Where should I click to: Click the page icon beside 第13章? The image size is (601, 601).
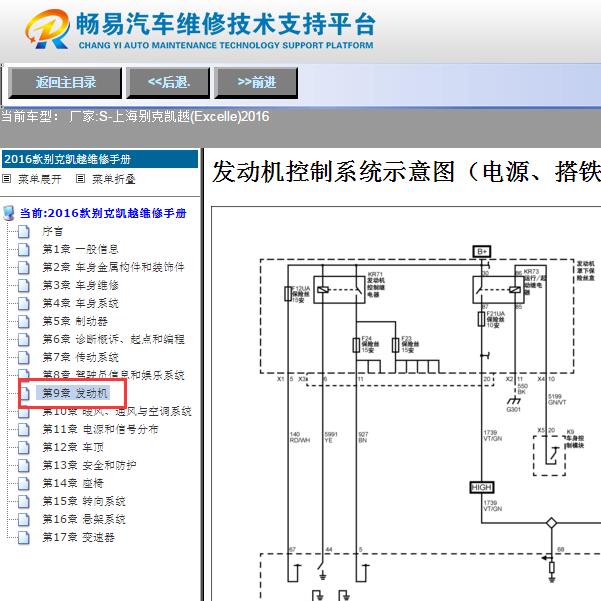pos(23,465)
